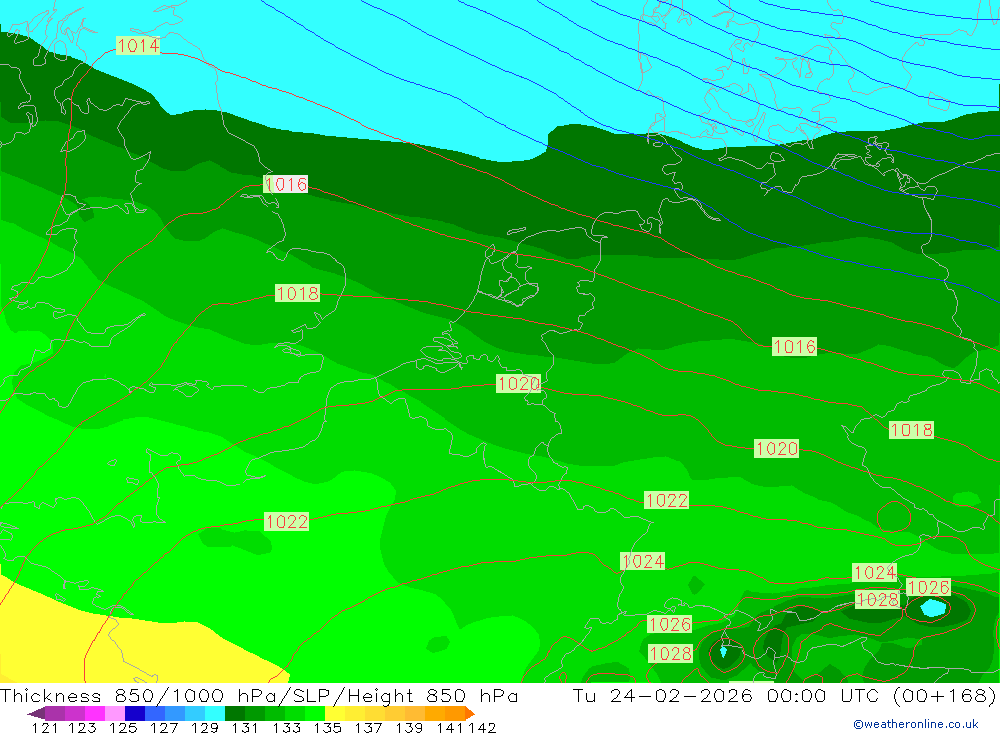This screenshot has width=1000, height=733.
Task: Click the small cyan spot over Austria
Action: [933, 607]
